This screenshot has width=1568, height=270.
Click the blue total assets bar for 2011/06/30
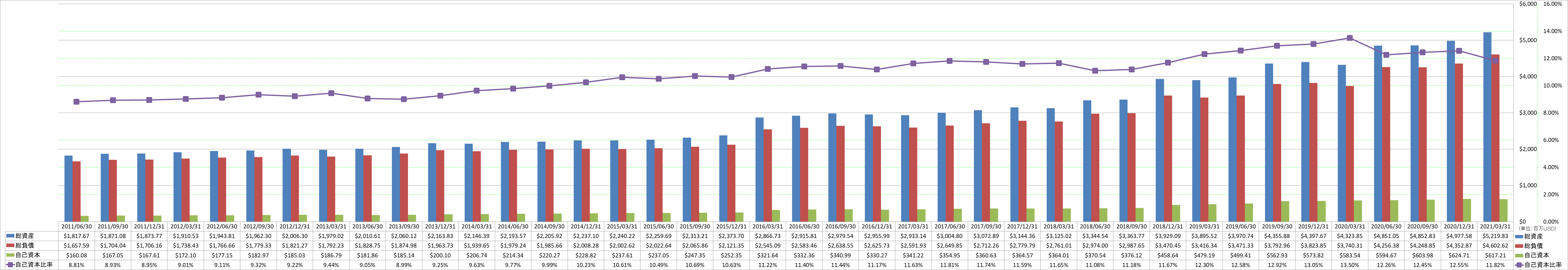pyautogui.click(x=68, y=188)
